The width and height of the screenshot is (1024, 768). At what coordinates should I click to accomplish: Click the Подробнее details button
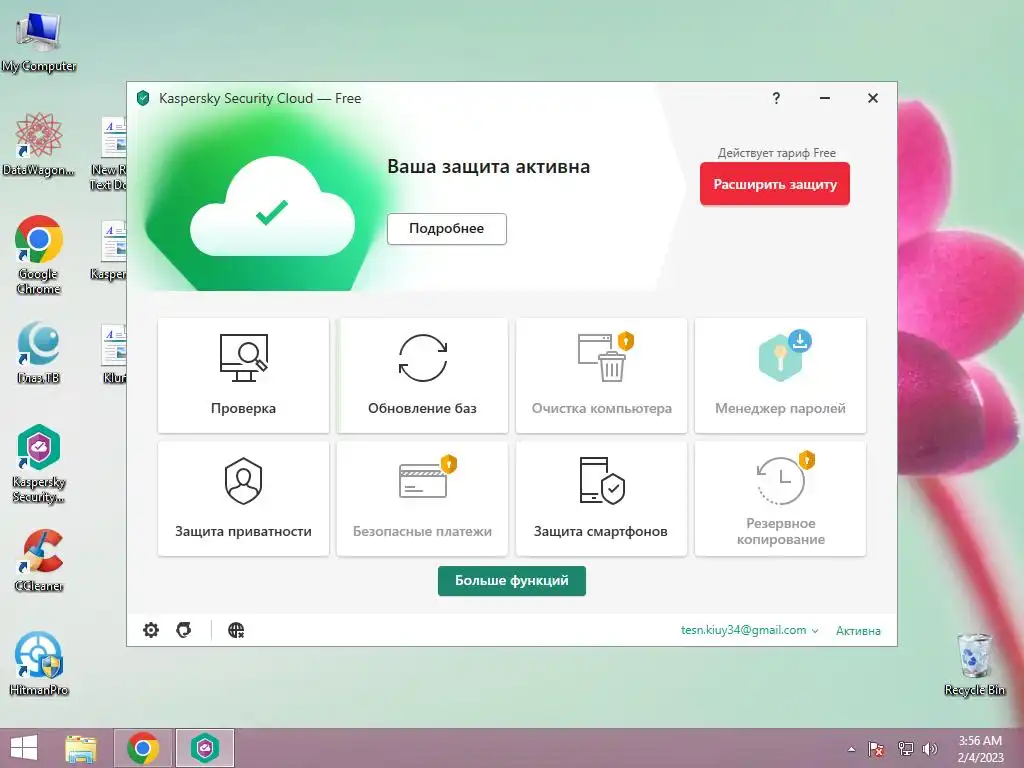[447, 229]
